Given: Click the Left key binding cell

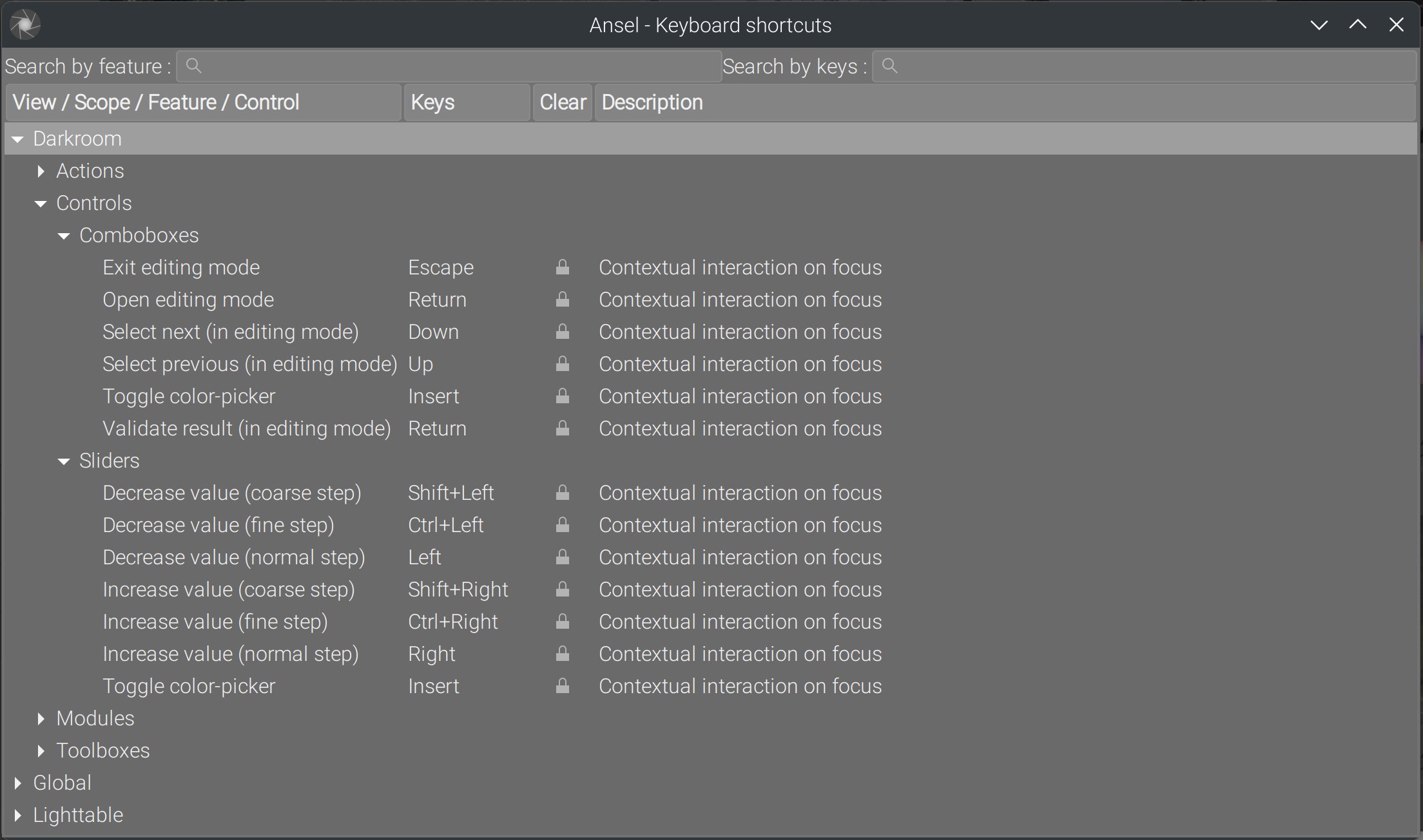Looking at the screenshot, I should [424, 558].
